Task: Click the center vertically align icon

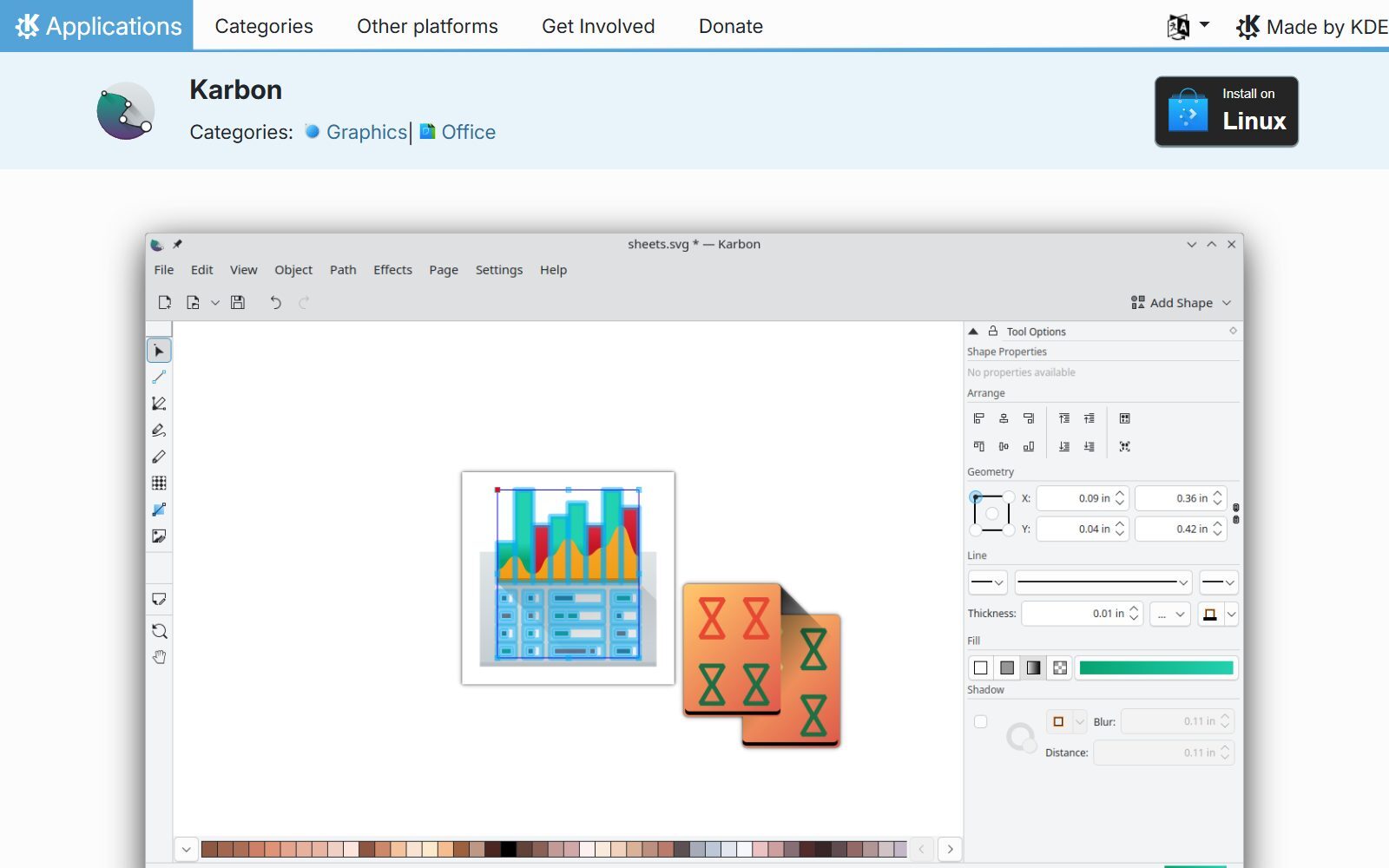Action: pos(1004,446)
